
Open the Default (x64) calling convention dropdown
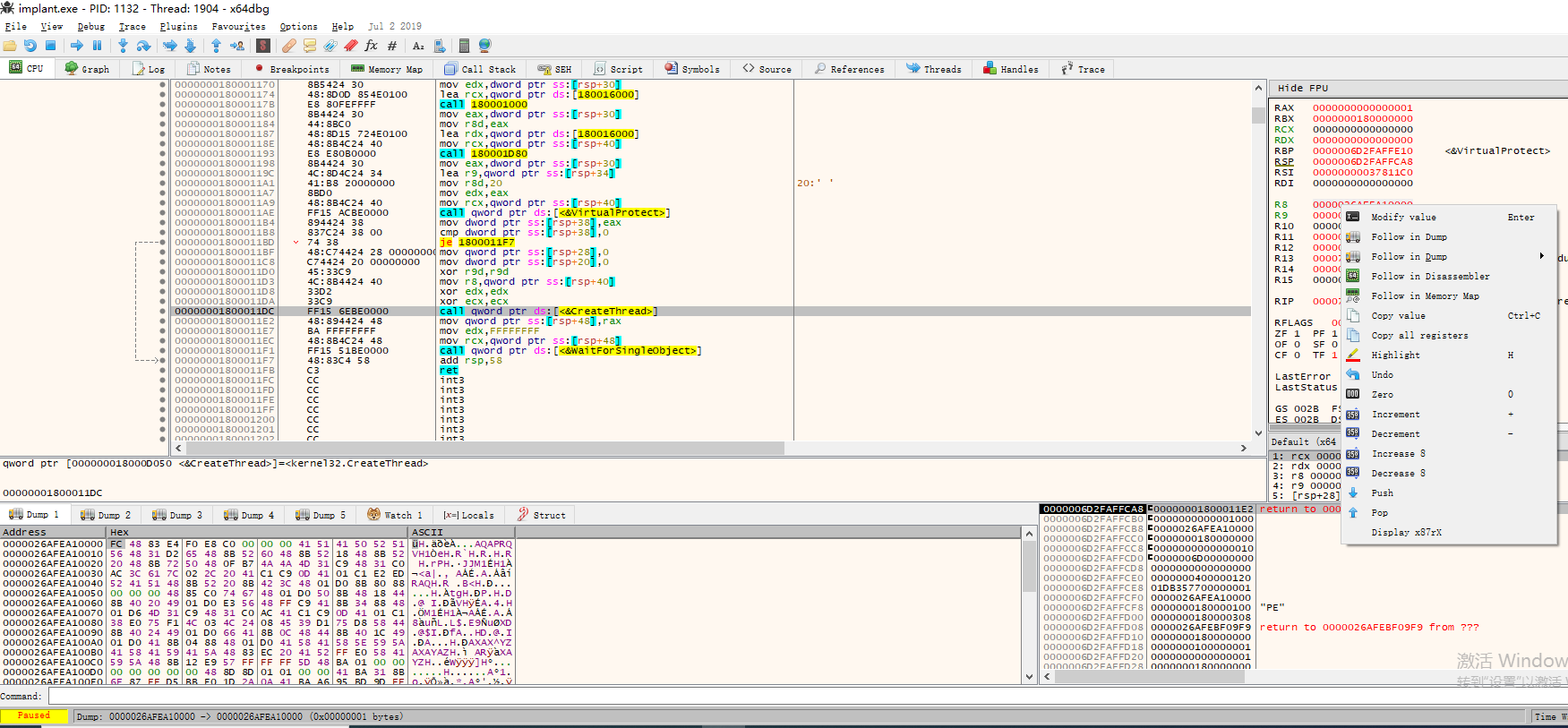[x=1304, y=441]
